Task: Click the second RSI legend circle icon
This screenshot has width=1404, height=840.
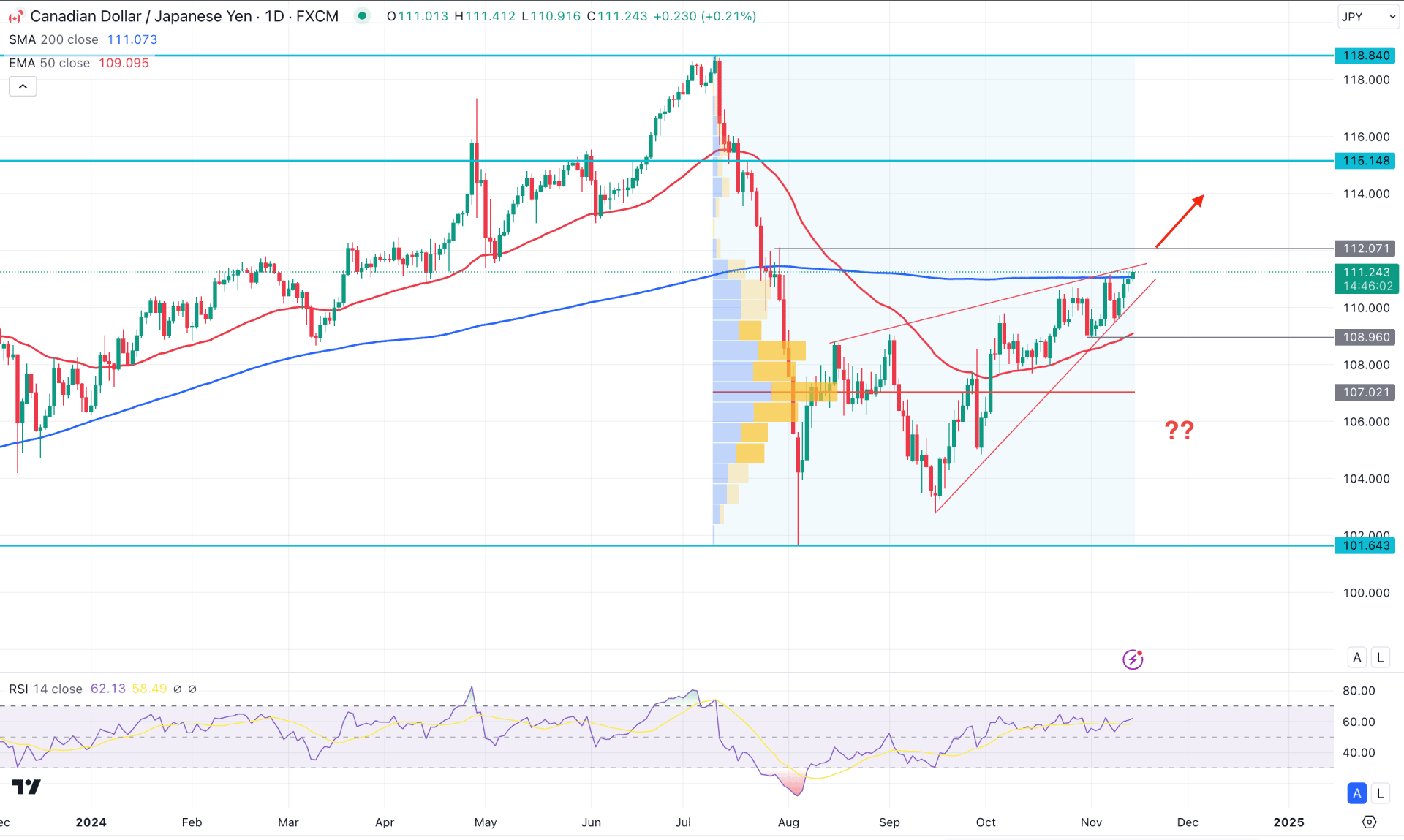Action: pos(192,689)
